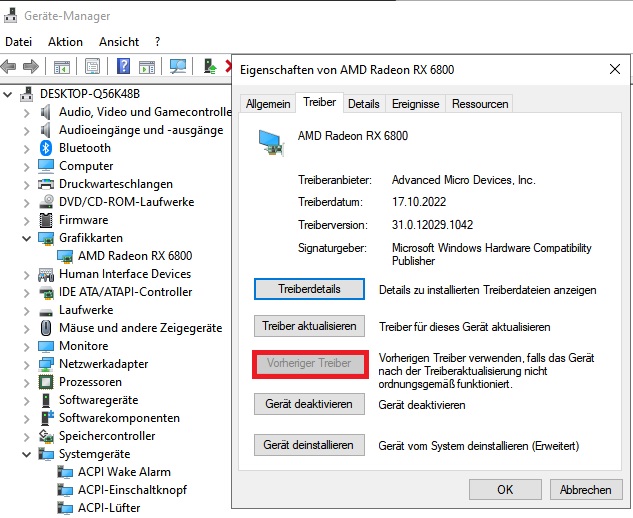
Task: Click the Grafikkarten display adapter icon
Action: [46, 238]
